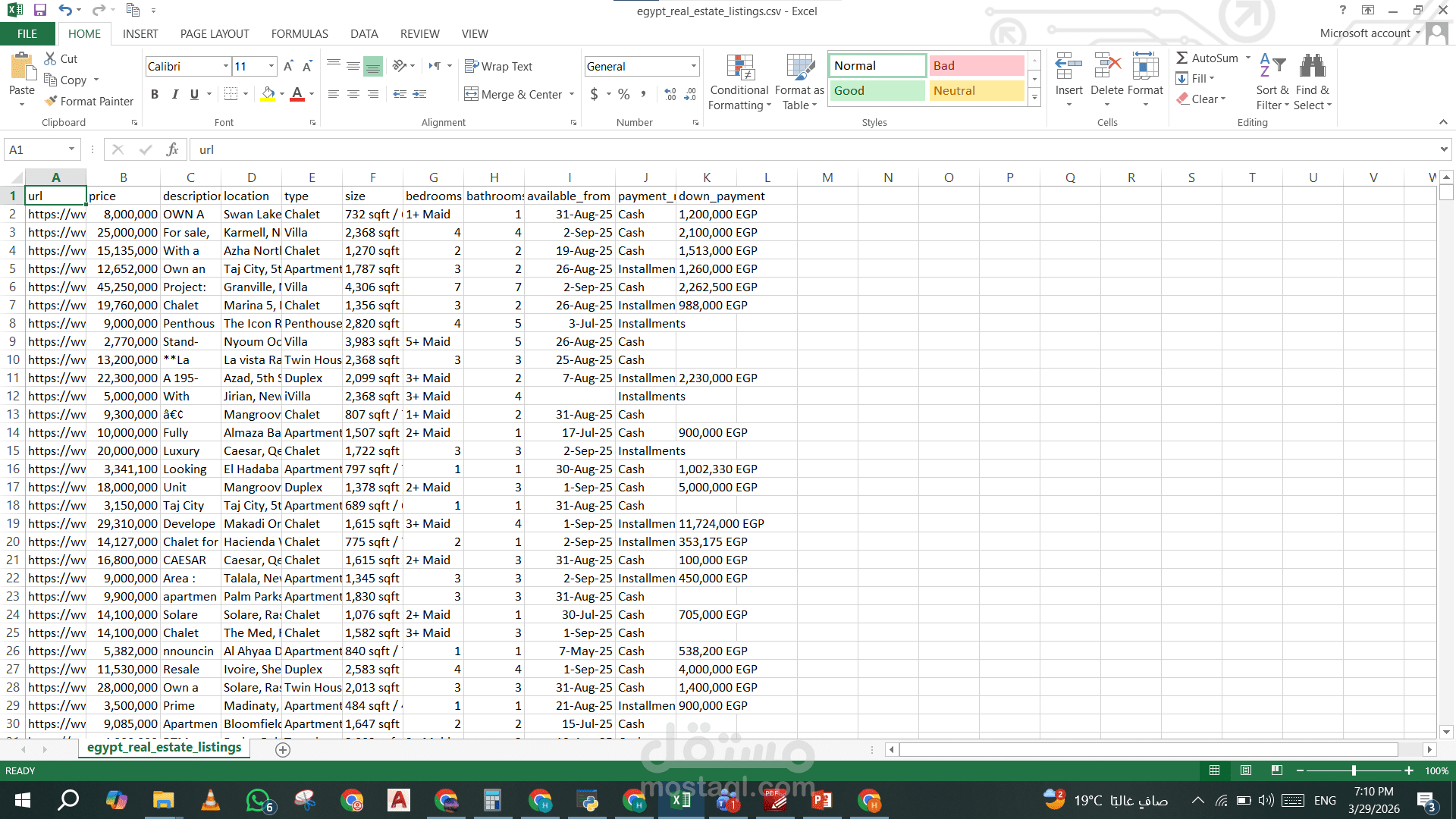Apply Accounting dollar number format
This screenshot has height=819, width=1456.
point(595,94)
